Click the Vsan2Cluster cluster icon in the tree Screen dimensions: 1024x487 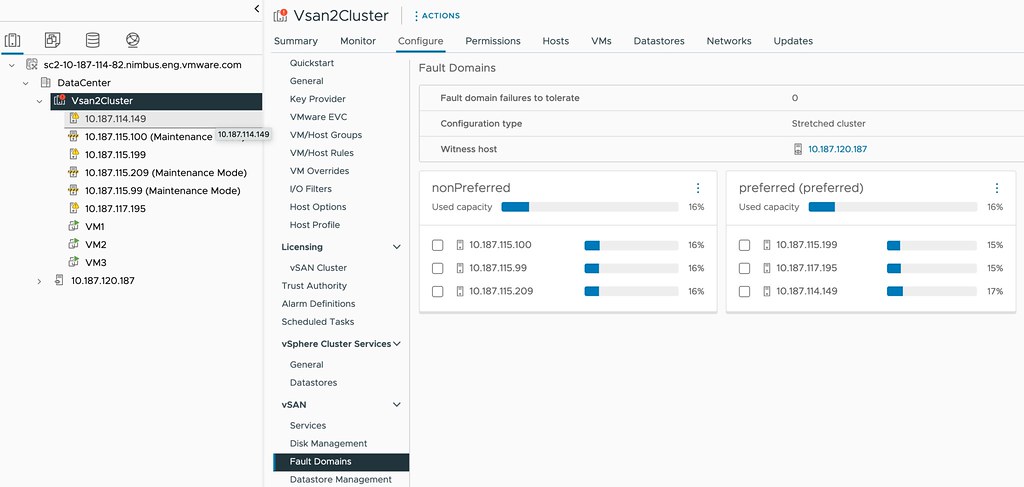pyautogui.click(x=60, y=101)
